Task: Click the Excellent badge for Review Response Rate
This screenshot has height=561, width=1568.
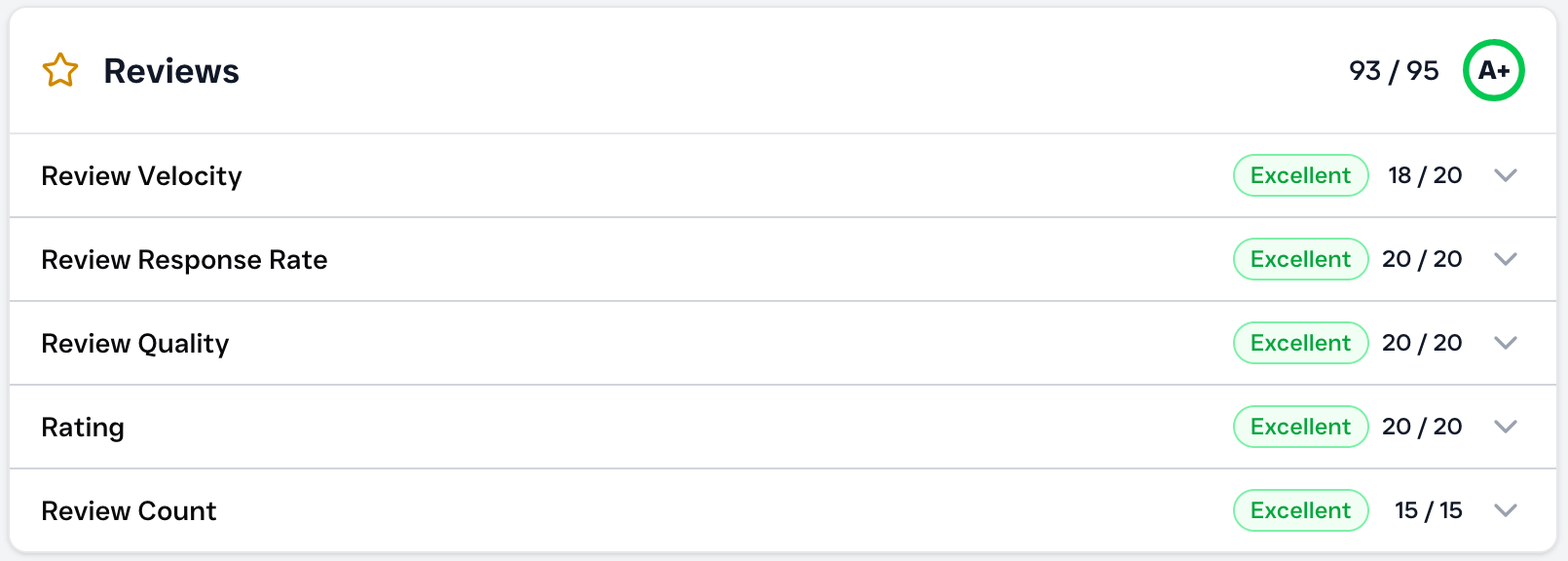Action: [1300, 259]
